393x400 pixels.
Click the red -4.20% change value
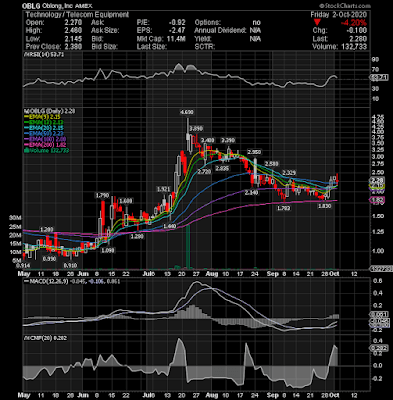coord(353,23)
